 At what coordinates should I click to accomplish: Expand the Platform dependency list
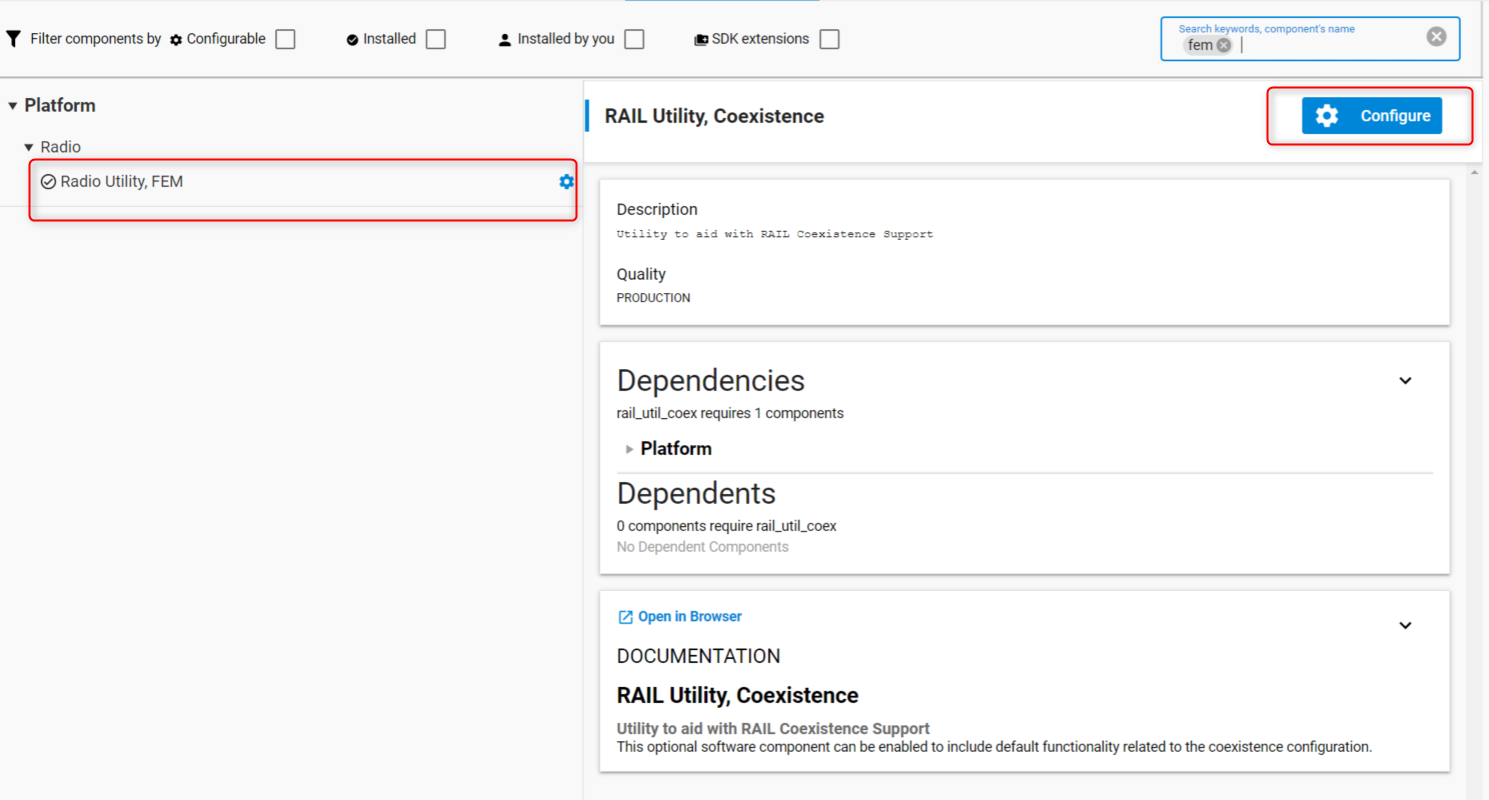(629, 449)
